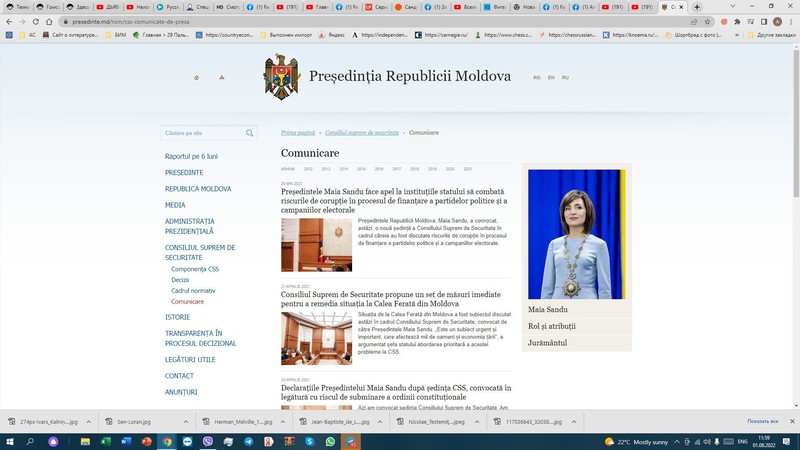
Task: Open the ANUNŢURI sidebar menu
Action: (x=181, y=392)
